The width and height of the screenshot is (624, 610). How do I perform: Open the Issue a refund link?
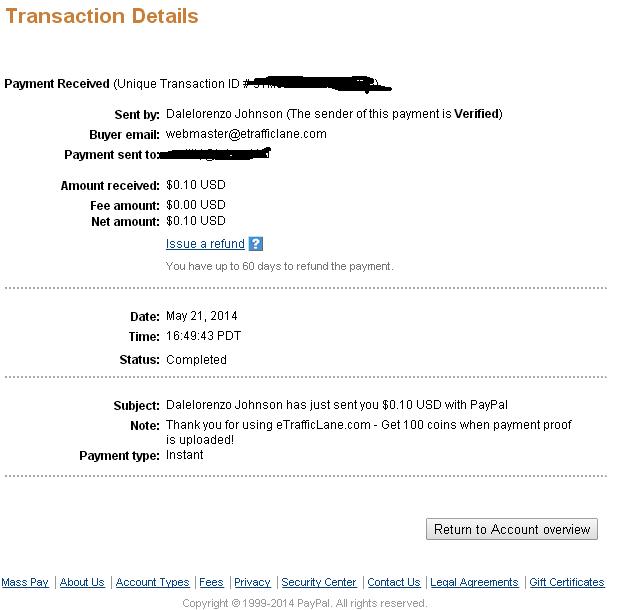click(205, 244)
